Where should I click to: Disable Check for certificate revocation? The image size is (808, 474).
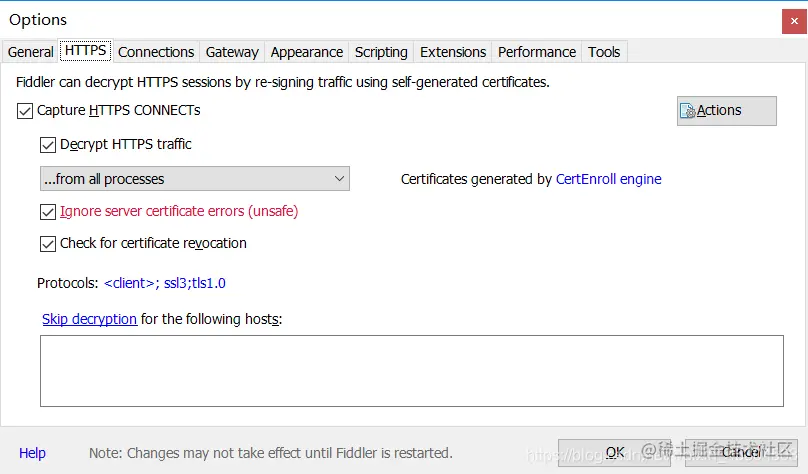pyautogui.click(x=48, y=243)
